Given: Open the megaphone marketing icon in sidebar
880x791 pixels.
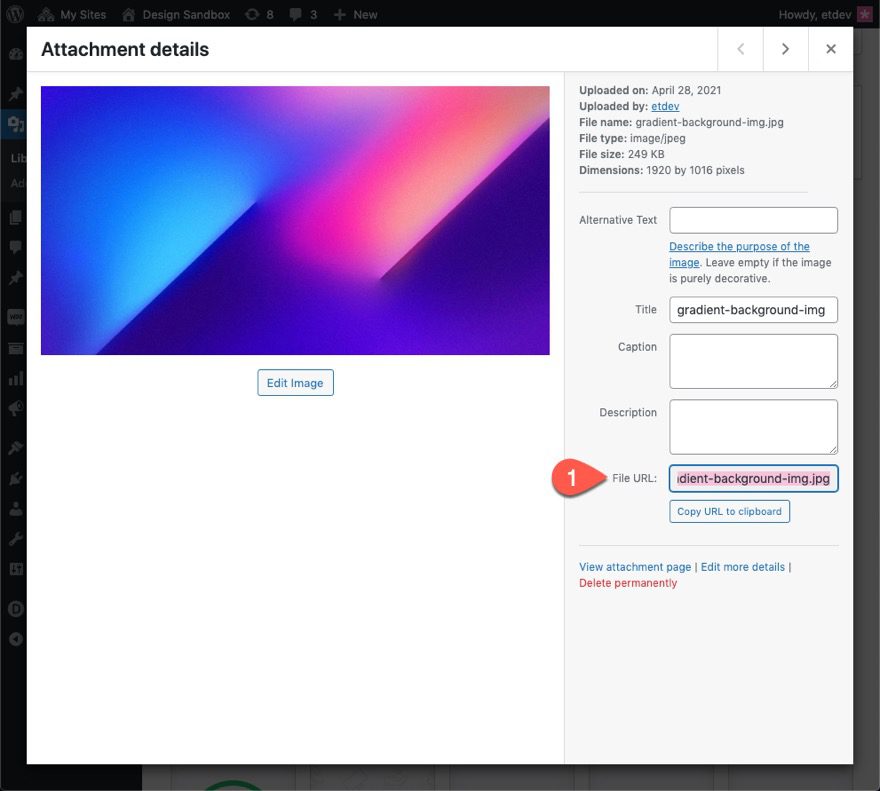Looking at the screenshot, I should click(x=14, y=408).
